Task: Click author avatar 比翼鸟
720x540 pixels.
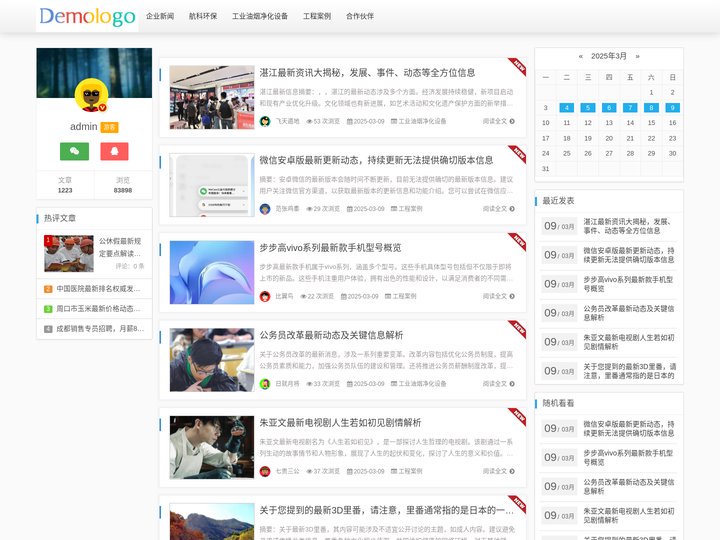Action: 265,296
